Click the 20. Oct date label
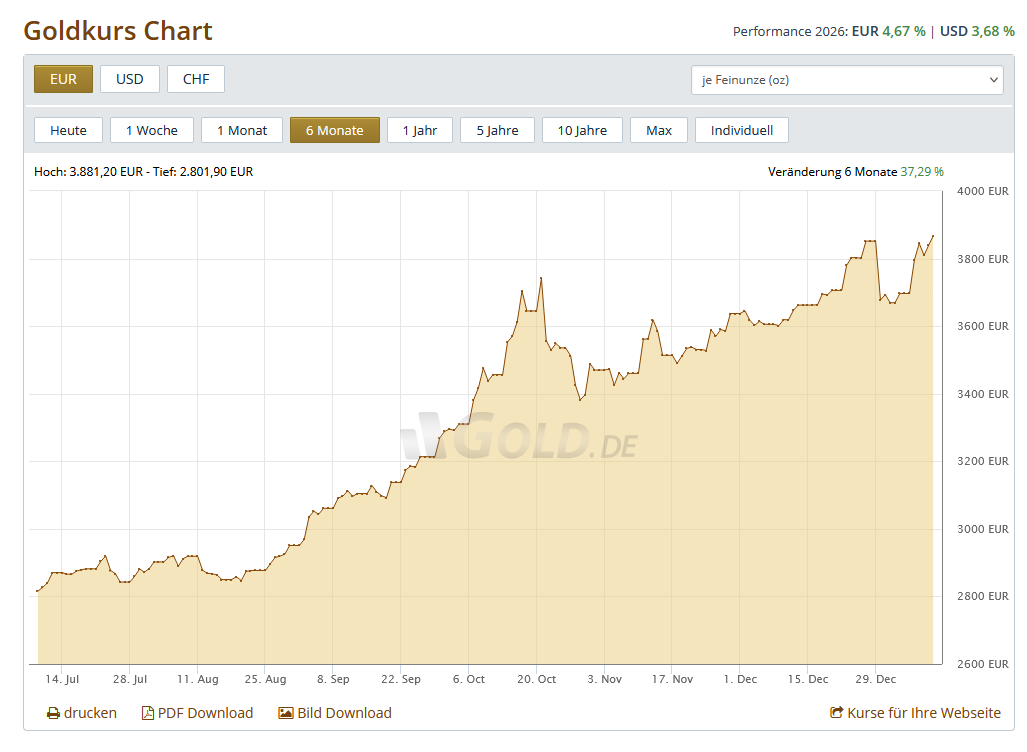This screenshot has height=752, width=1027. 536,679
